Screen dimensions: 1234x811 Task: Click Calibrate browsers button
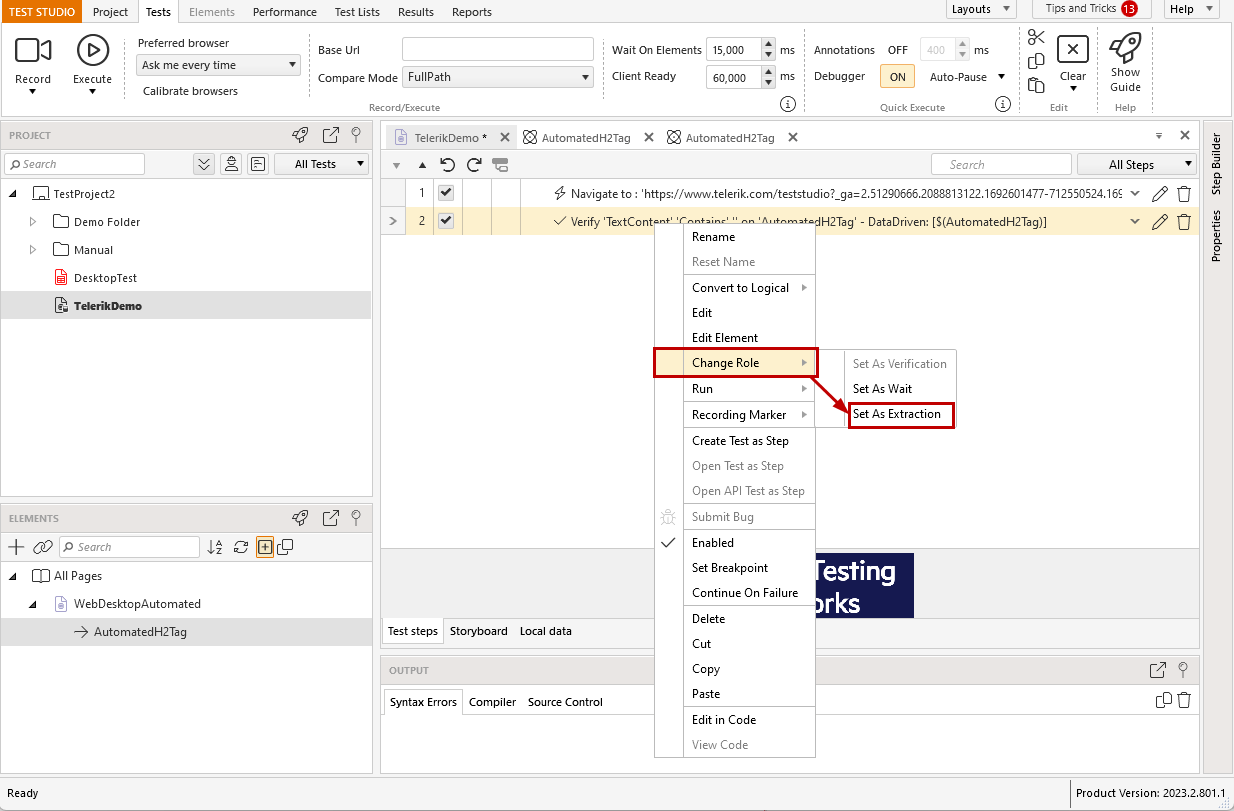pos(190,91)
